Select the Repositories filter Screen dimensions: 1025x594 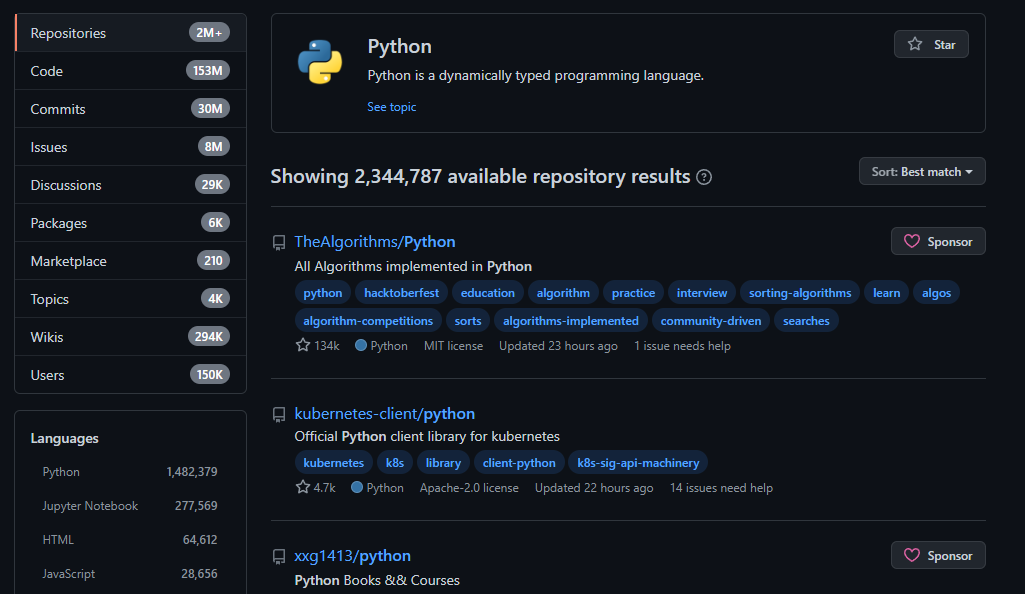coord(131,33)
